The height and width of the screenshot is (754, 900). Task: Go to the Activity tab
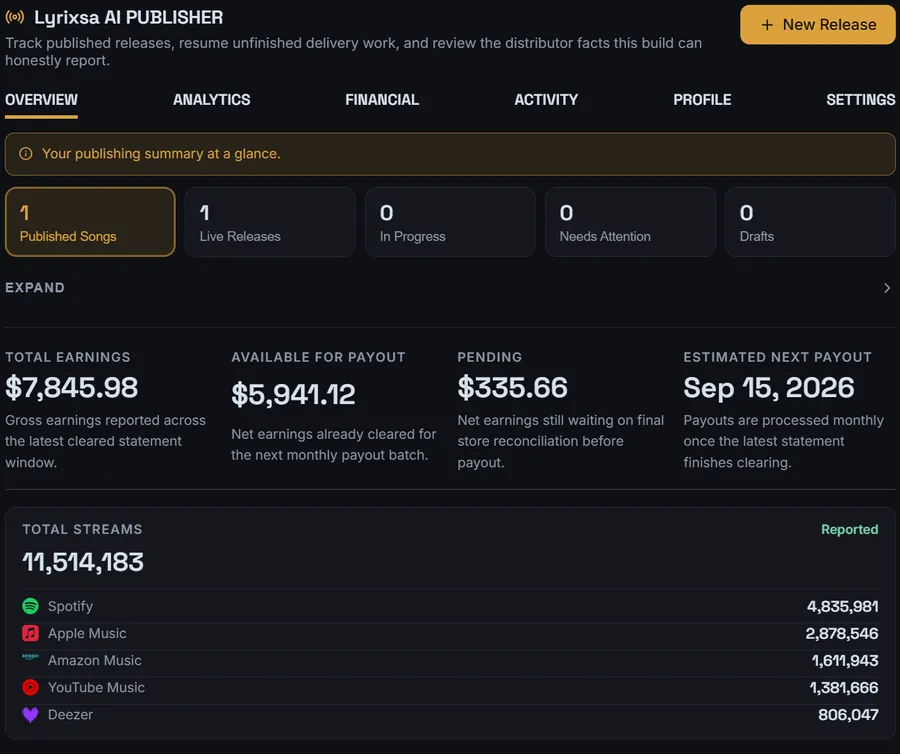pos(546,100)
